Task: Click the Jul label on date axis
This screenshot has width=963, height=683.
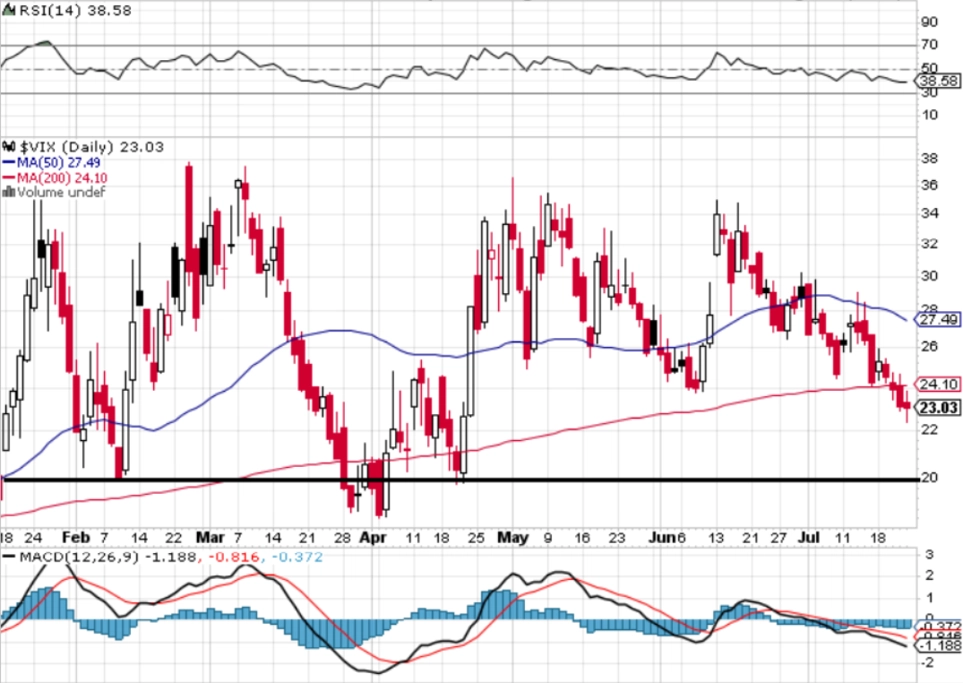Action: click(809, 537)
